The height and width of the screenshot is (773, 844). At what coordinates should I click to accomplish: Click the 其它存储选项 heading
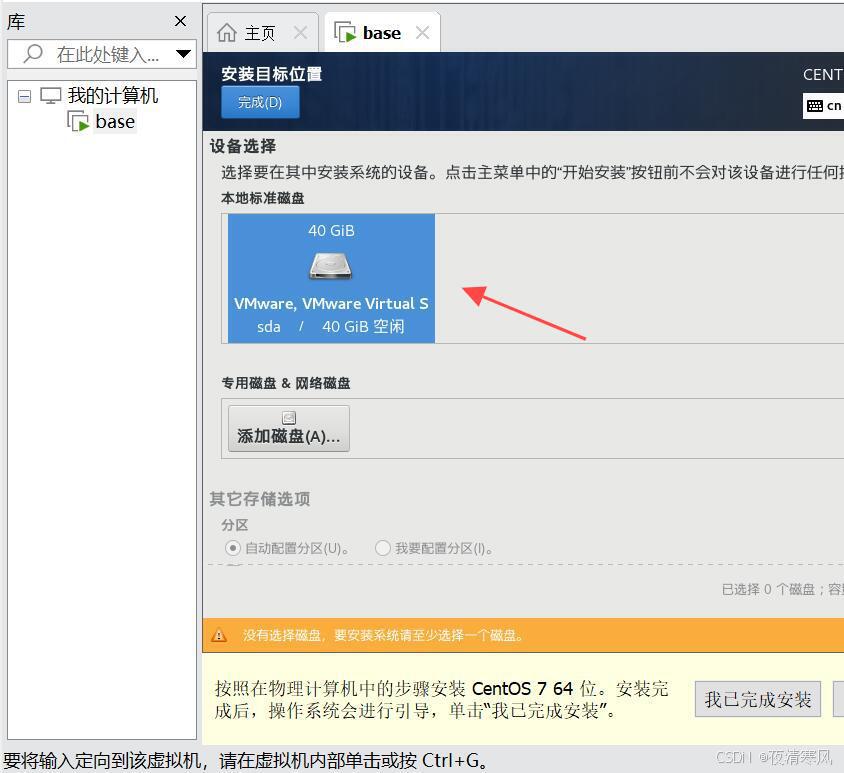point(259,499)
